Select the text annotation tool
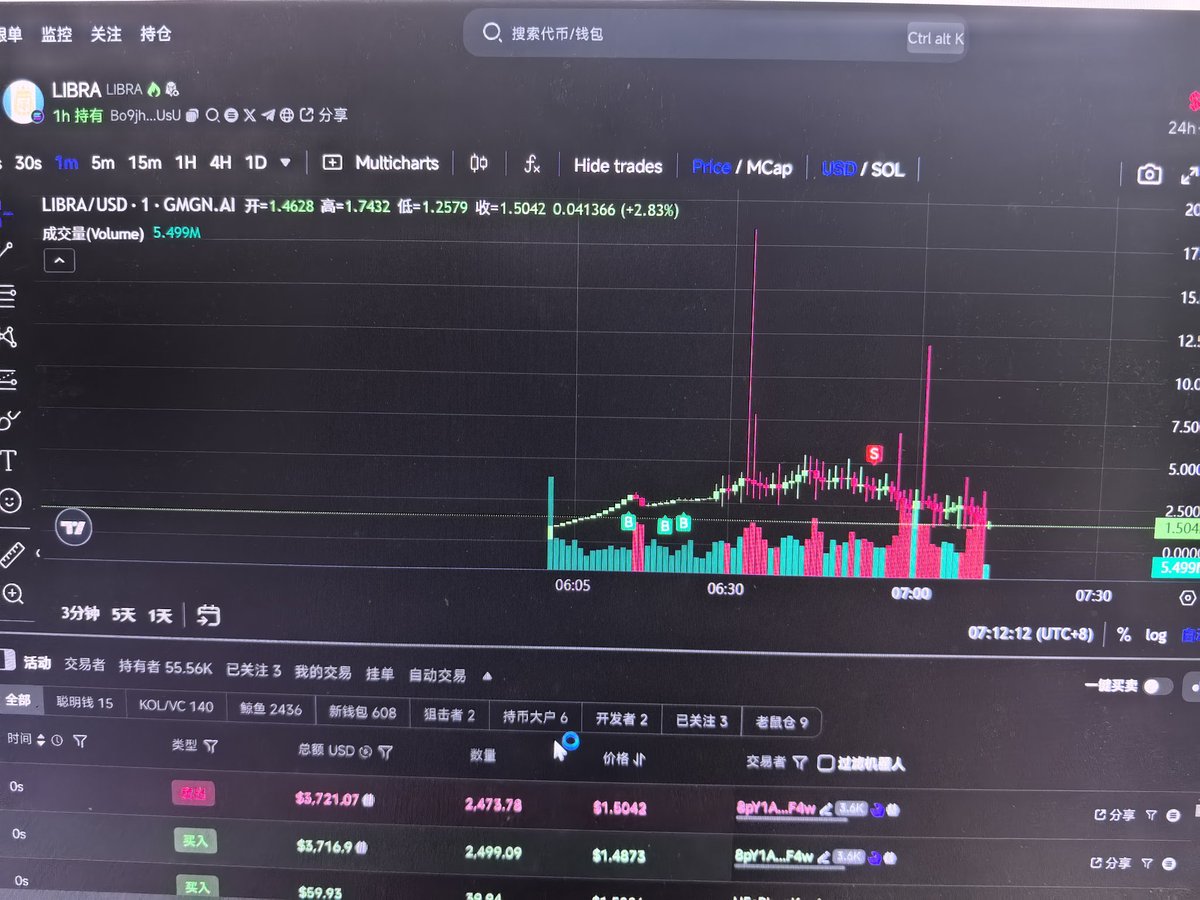This screenshot has width=1200, height=900. [9, 460]
